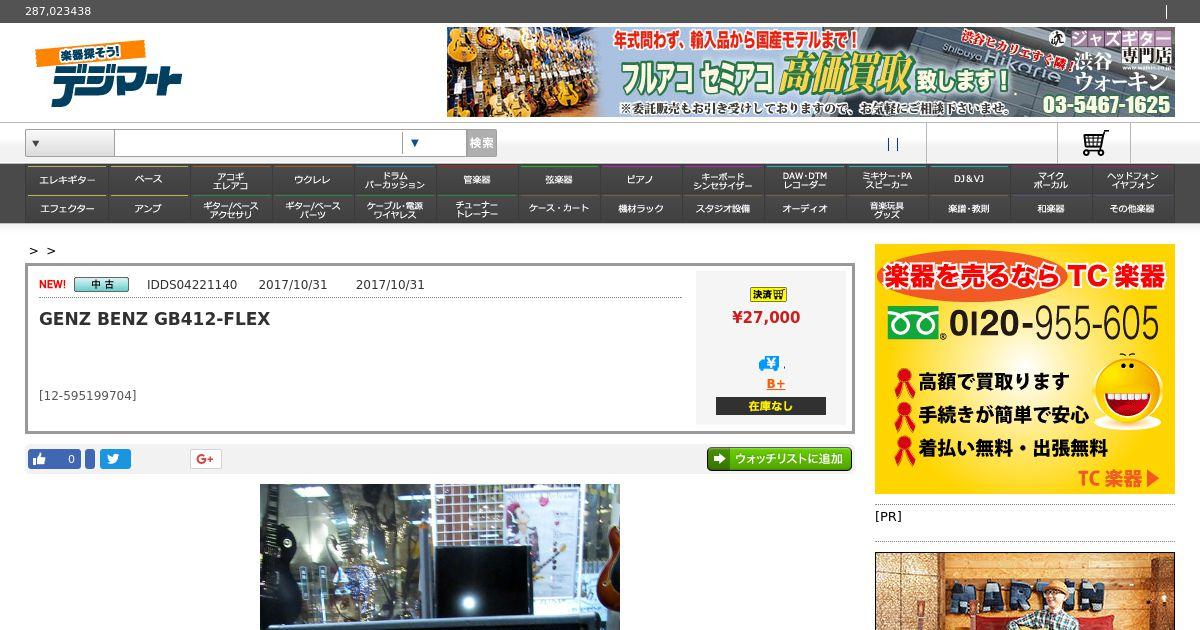Open the チューナー トレーナー category
The image size is (1200, 630).
click(476, 209)
